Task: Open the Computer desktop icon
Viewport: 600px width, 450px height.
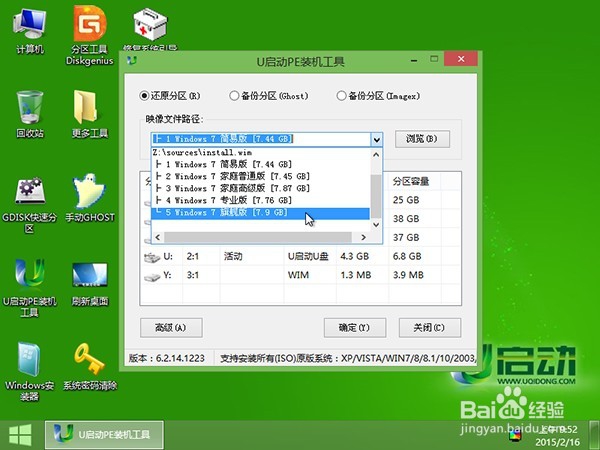Action: click(x=29, y=31)
